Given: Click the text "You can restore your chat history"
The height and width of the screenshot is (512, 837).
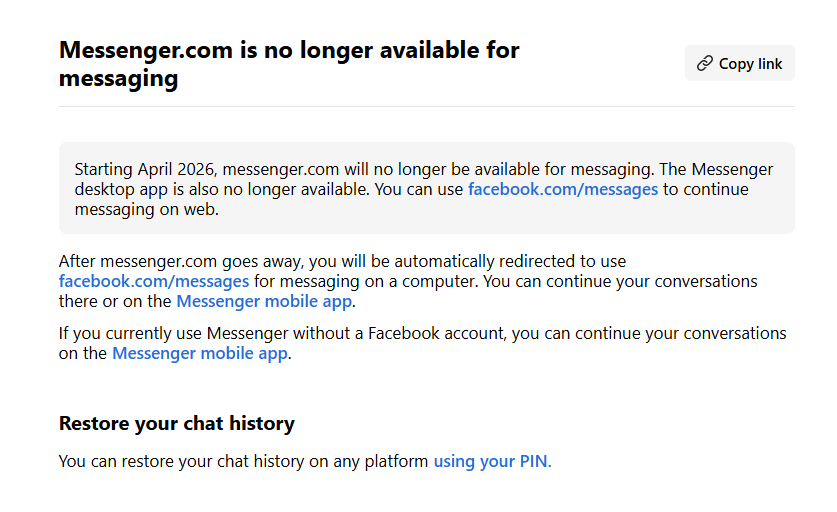Looking at the screenshot, I should (180, 461).
